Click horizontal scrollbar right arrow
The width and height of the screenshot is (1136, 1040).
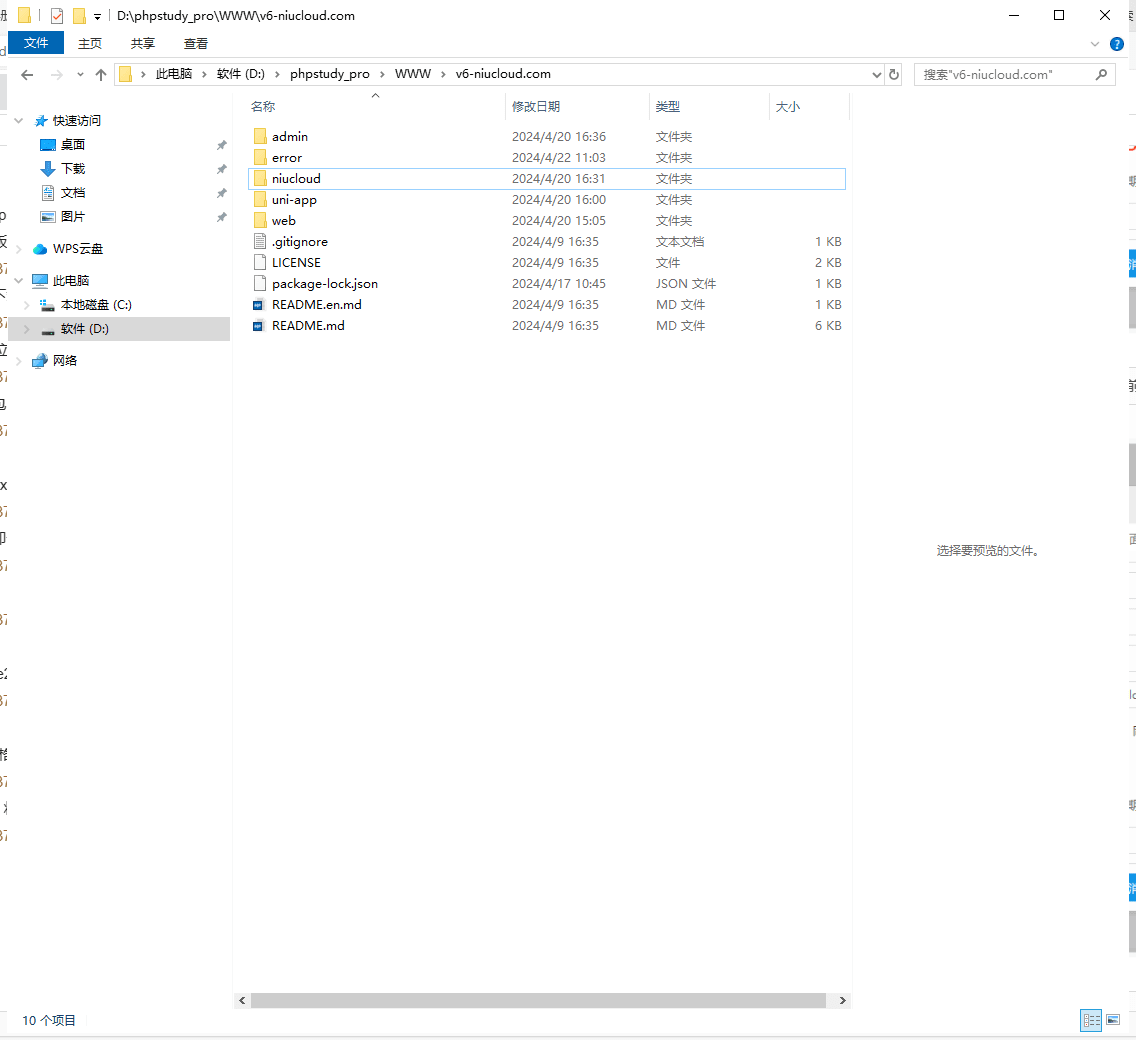click(x=842, y=1000)
